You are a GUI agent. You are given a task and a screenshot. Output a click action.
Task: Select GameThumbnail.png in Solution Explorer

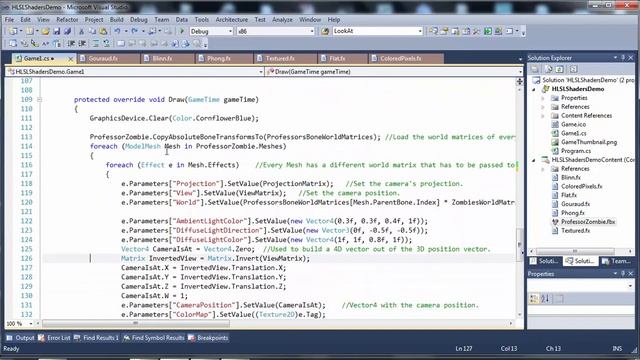click(x=589, y=142)
